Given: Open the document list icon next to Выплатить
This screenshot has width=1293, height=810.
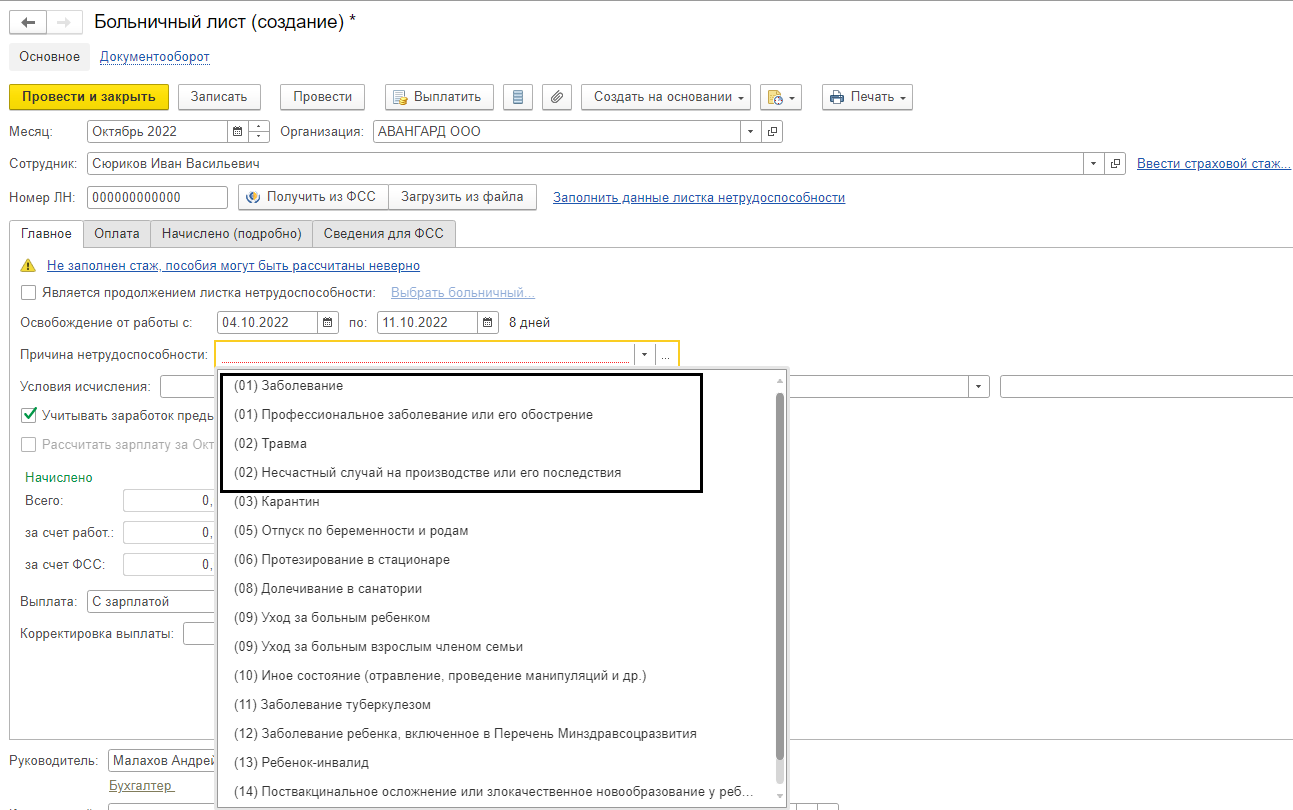Looking at the screenshot, I should click(x=517, y=97).
